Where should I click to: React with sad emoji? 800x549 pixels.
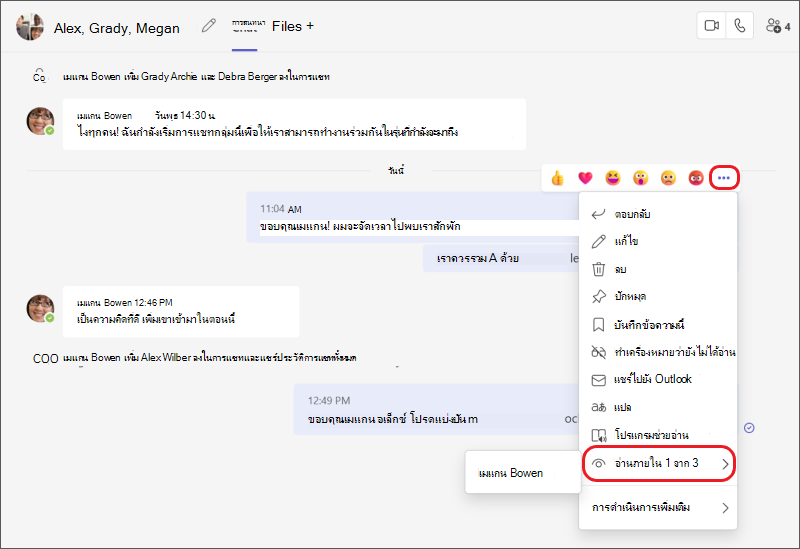point(668,178)
